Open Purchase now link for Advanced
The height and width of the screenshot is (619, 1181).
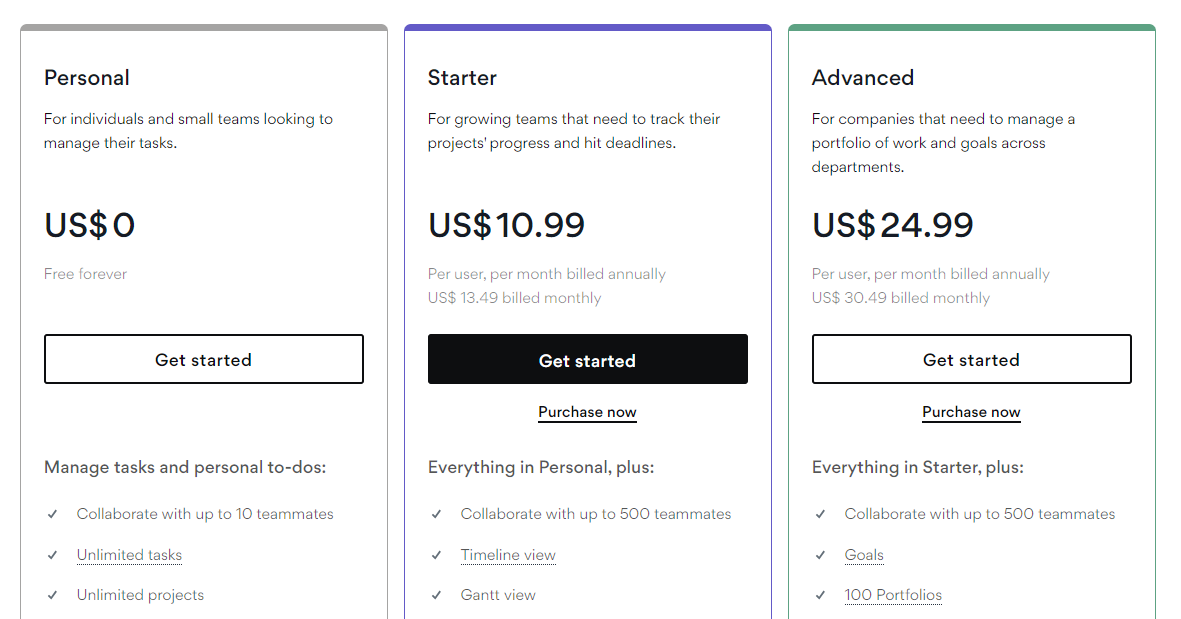[x=971, y=412]
